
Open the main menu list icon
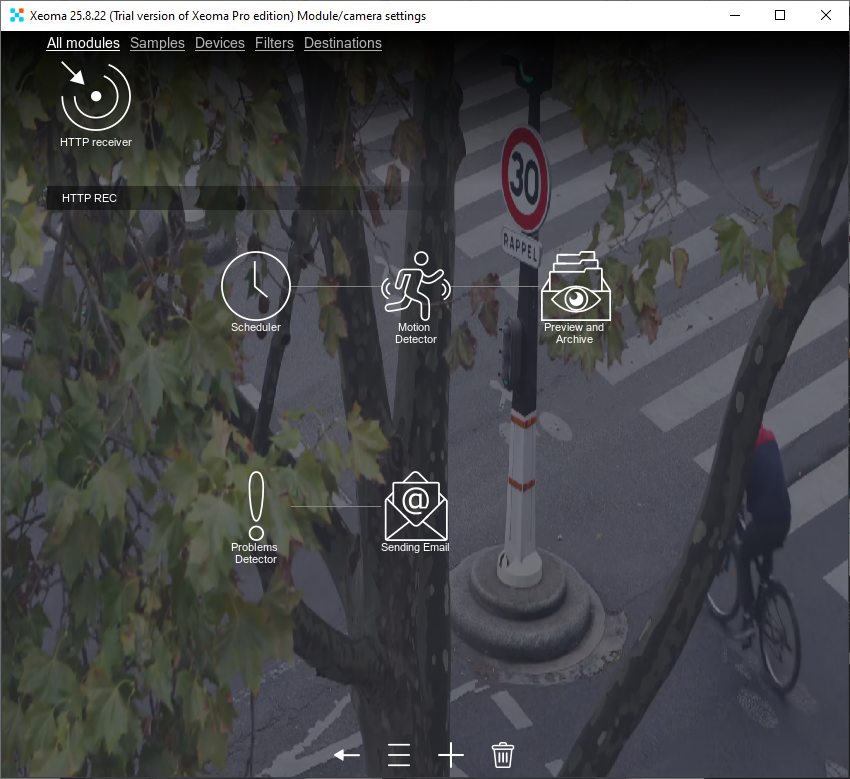tap(399, 755)
